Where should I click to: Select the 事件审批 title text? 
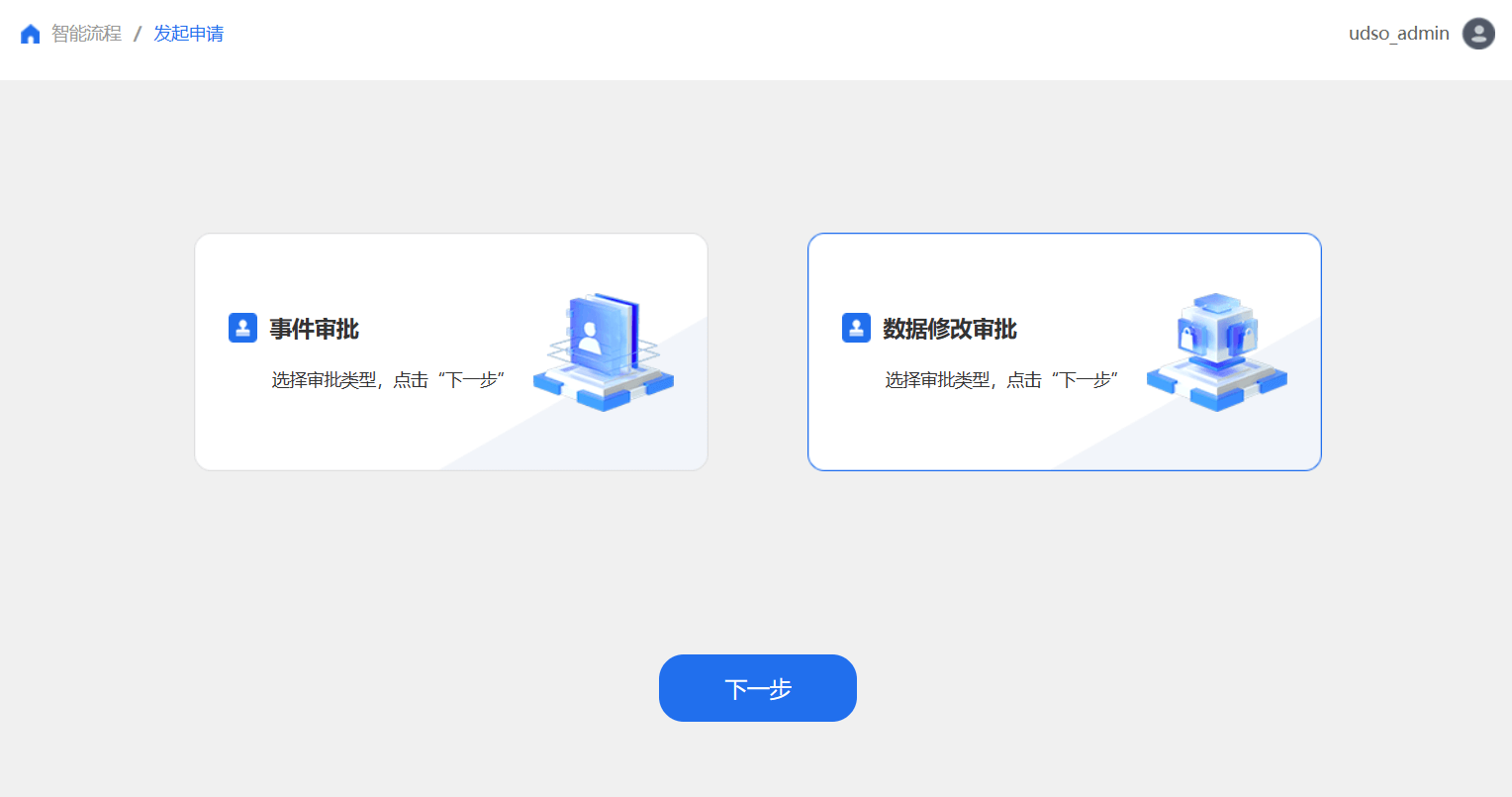(x=315, y=329)
